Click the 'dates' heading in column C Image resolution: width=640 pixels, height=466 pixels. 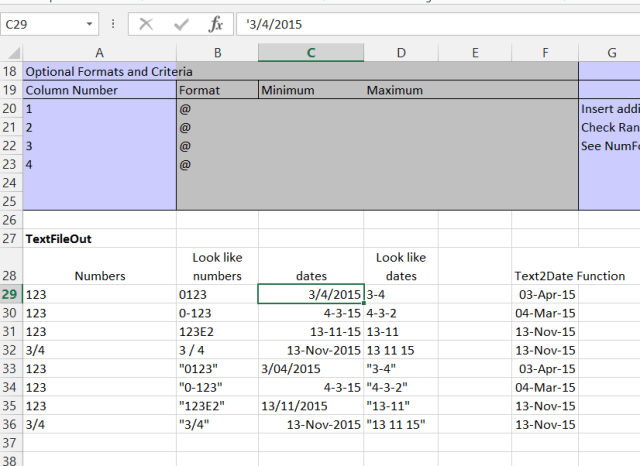(311, 266)
